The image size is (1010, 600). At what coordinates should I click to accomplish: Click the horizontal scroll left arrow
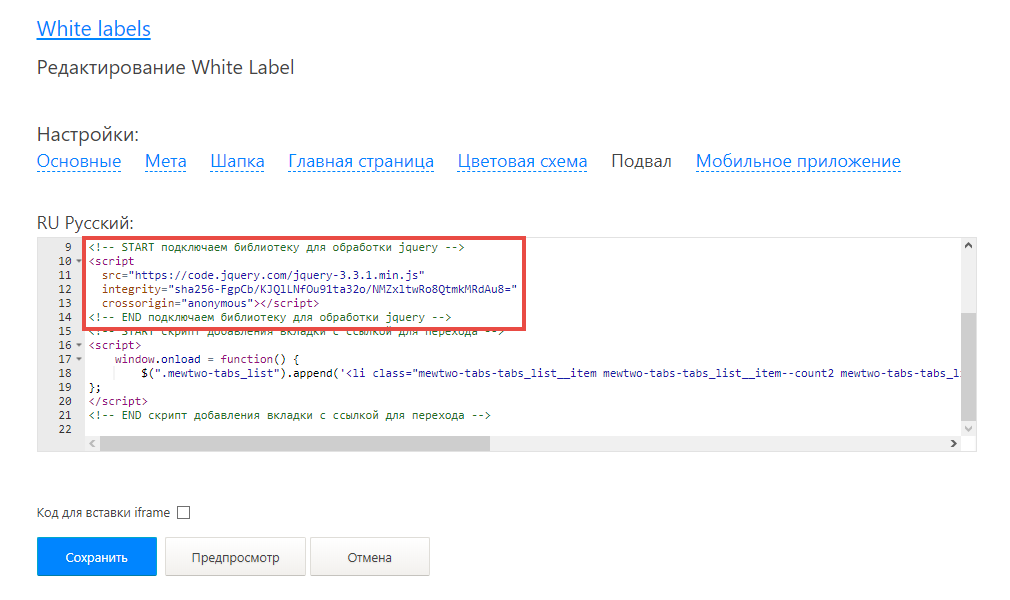(x=92, y=443)
